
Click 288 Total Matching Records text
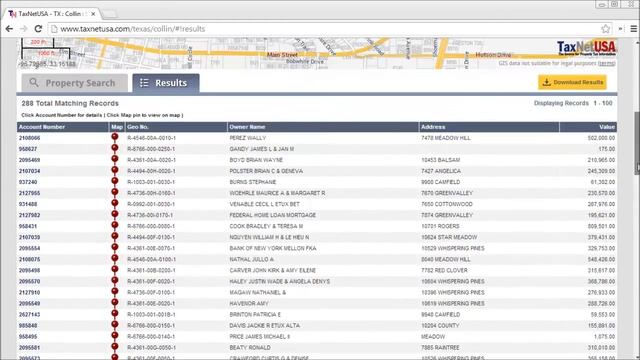tap(70, 103)
